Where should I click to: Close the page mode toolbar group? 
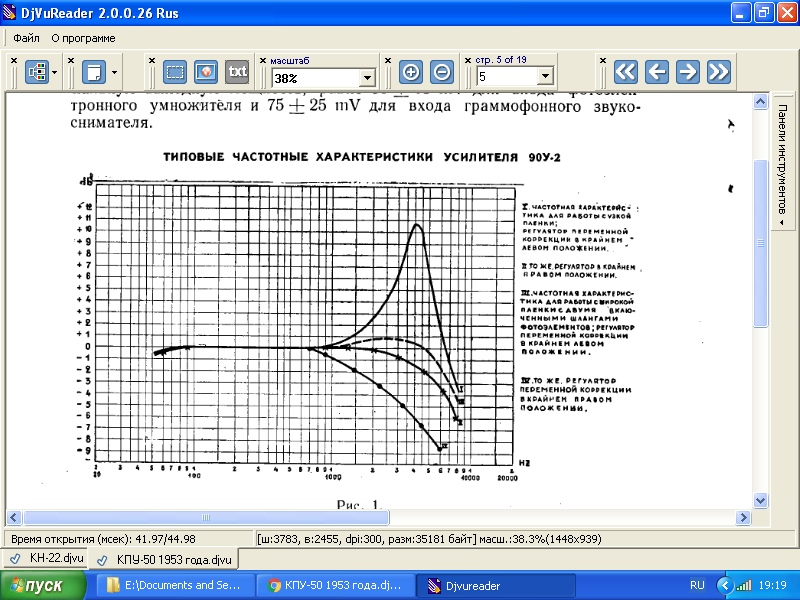[71, 60]
